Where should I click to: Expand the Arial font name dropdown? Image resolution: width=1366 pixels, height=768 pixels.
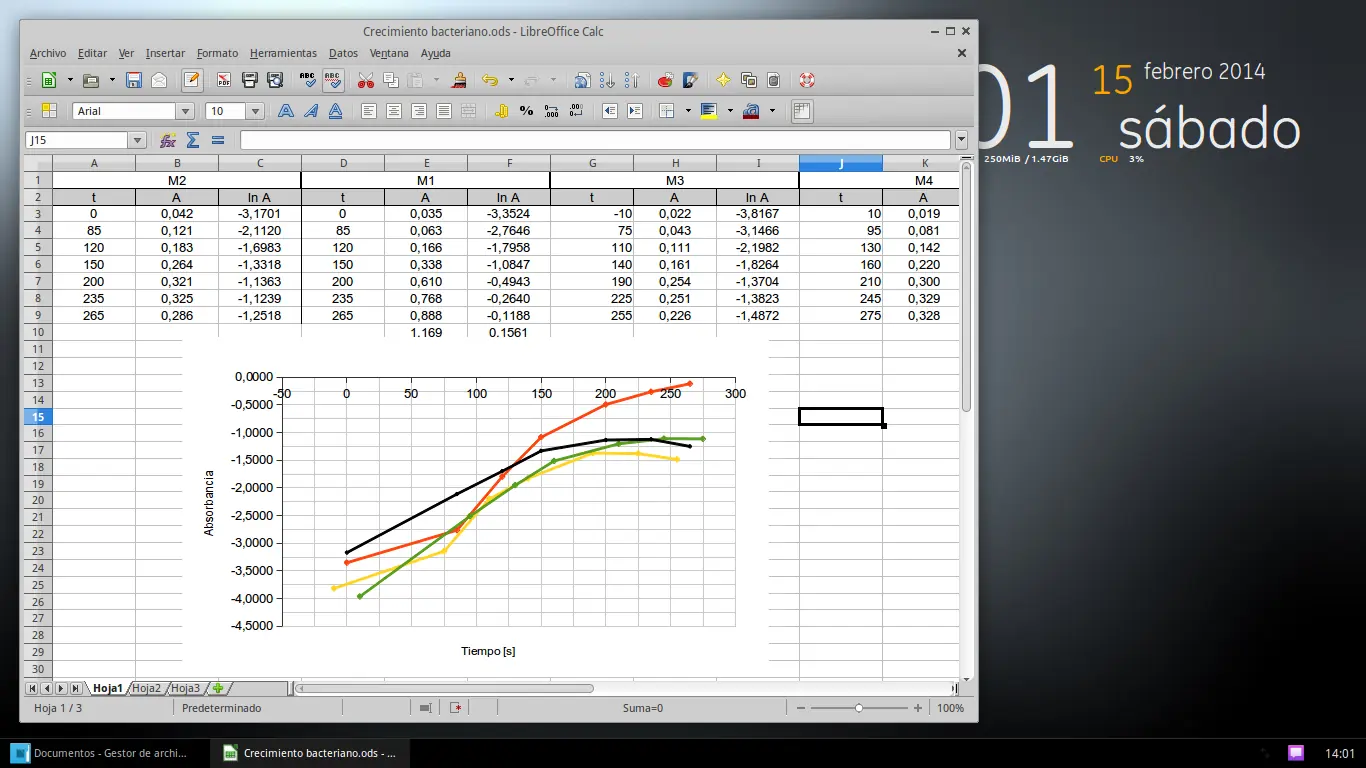pos(185,111)
